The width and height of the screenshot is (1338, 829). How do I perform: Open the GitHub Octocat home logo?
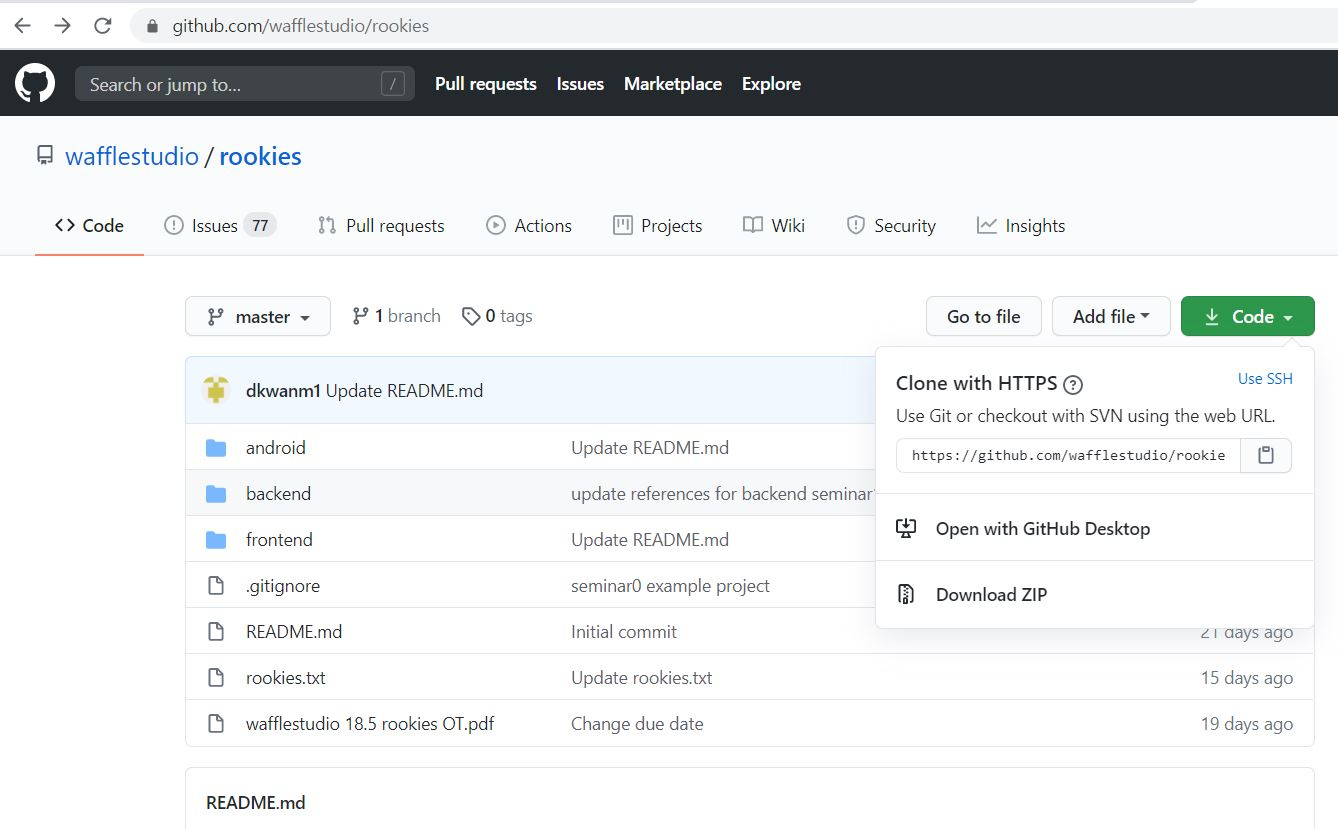click(x=35, y=83)
